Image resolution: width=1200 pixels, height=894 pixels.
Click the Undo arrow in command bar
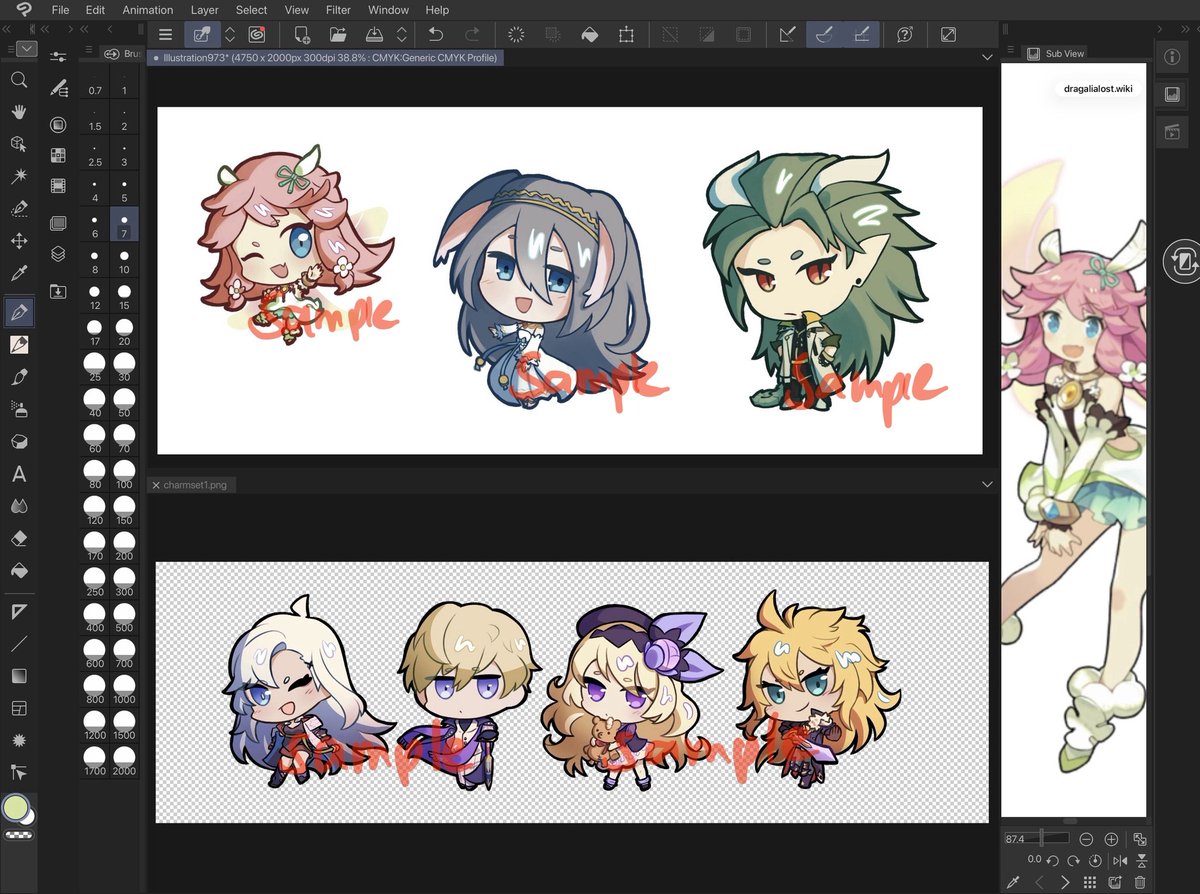[x=436, y=34]
